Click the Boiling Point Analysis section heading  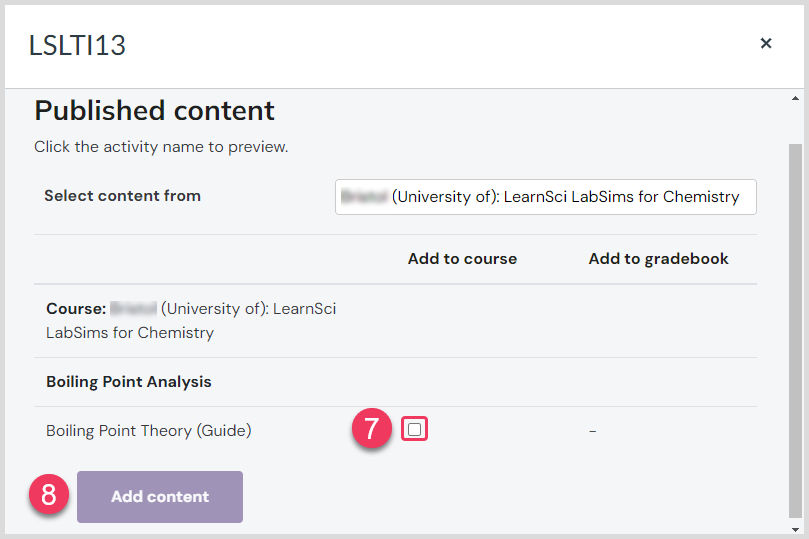tap(129, 382)
